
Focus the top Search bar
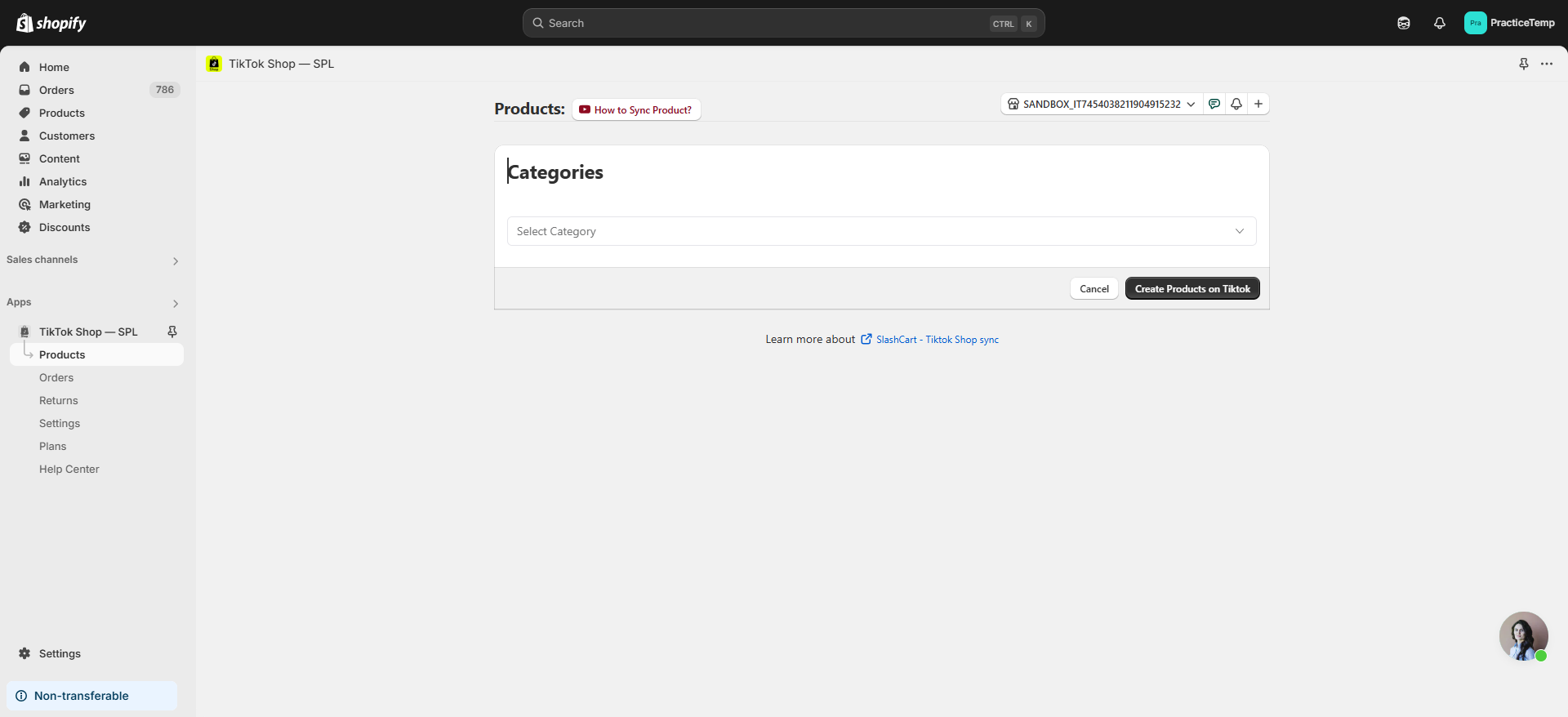pyautogui.click(x=784, y=23)
